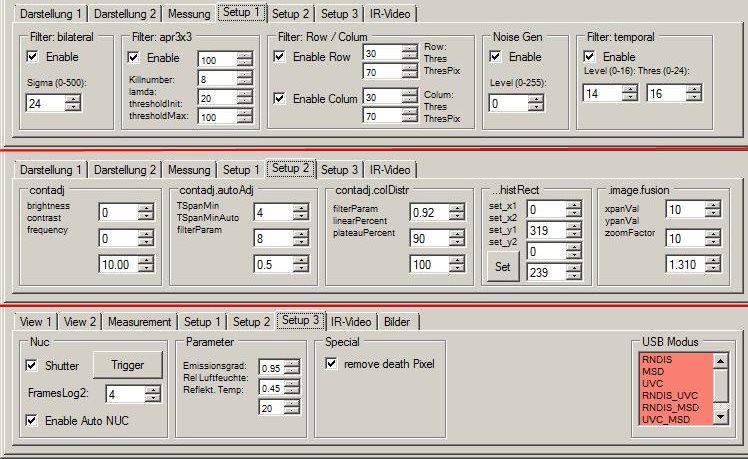This screenshot has width=748, height=459.
Task: Toggle the Enable Colum checkbox
Action: (x=280, y=97)
